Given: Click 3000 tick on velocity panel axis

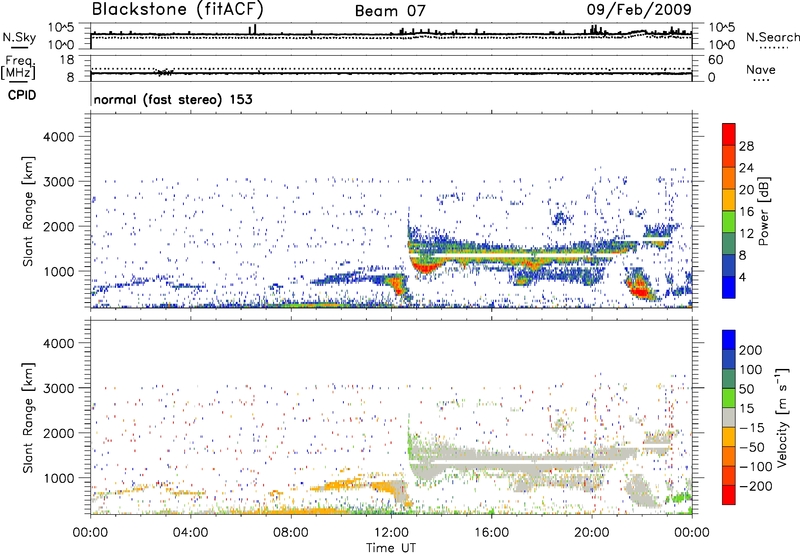Looking at the screenshot, I should [x=59, y=388].
